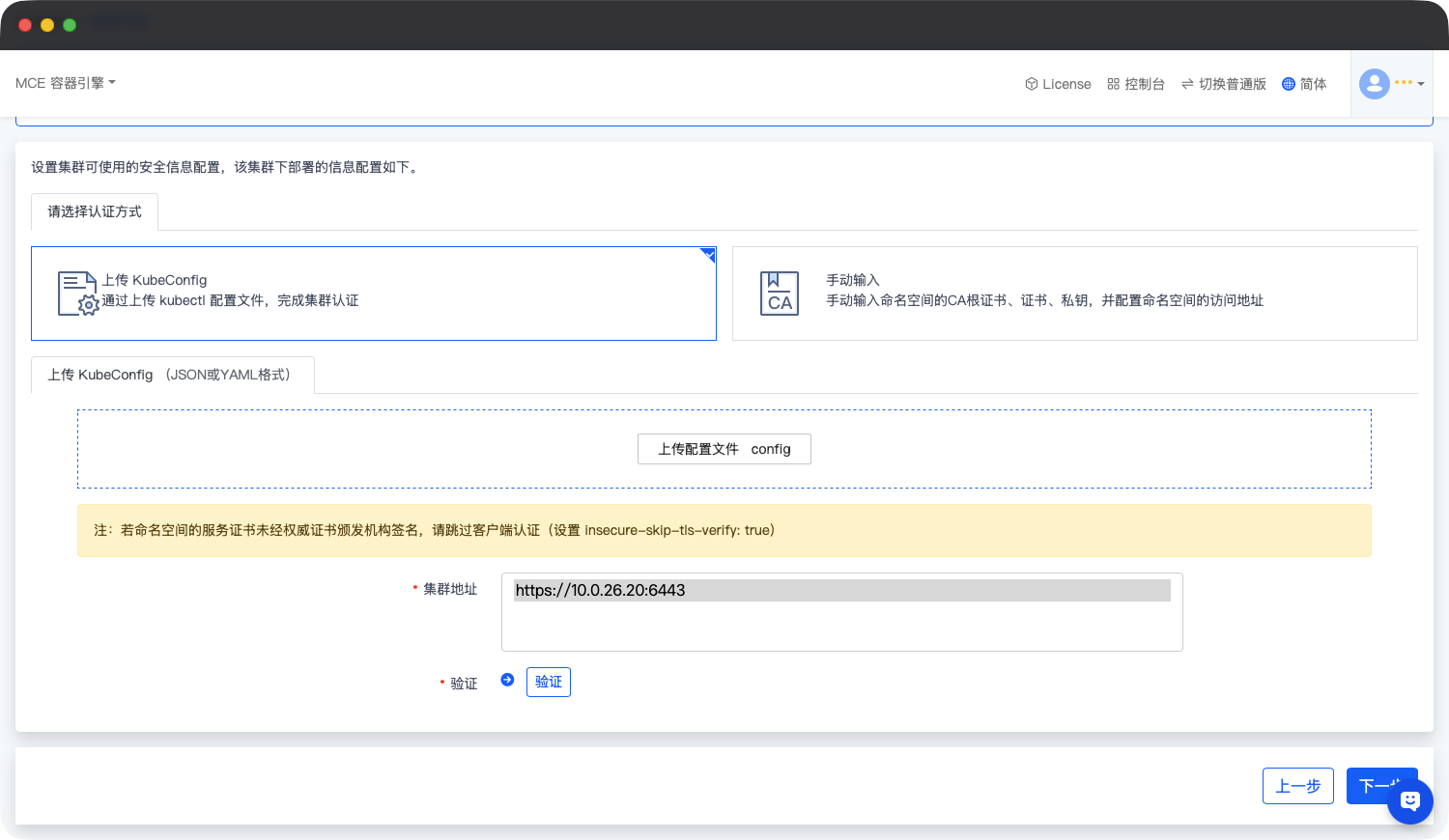Click the License cube icon
1449x840 pixels.
[x=1031, y=84]
